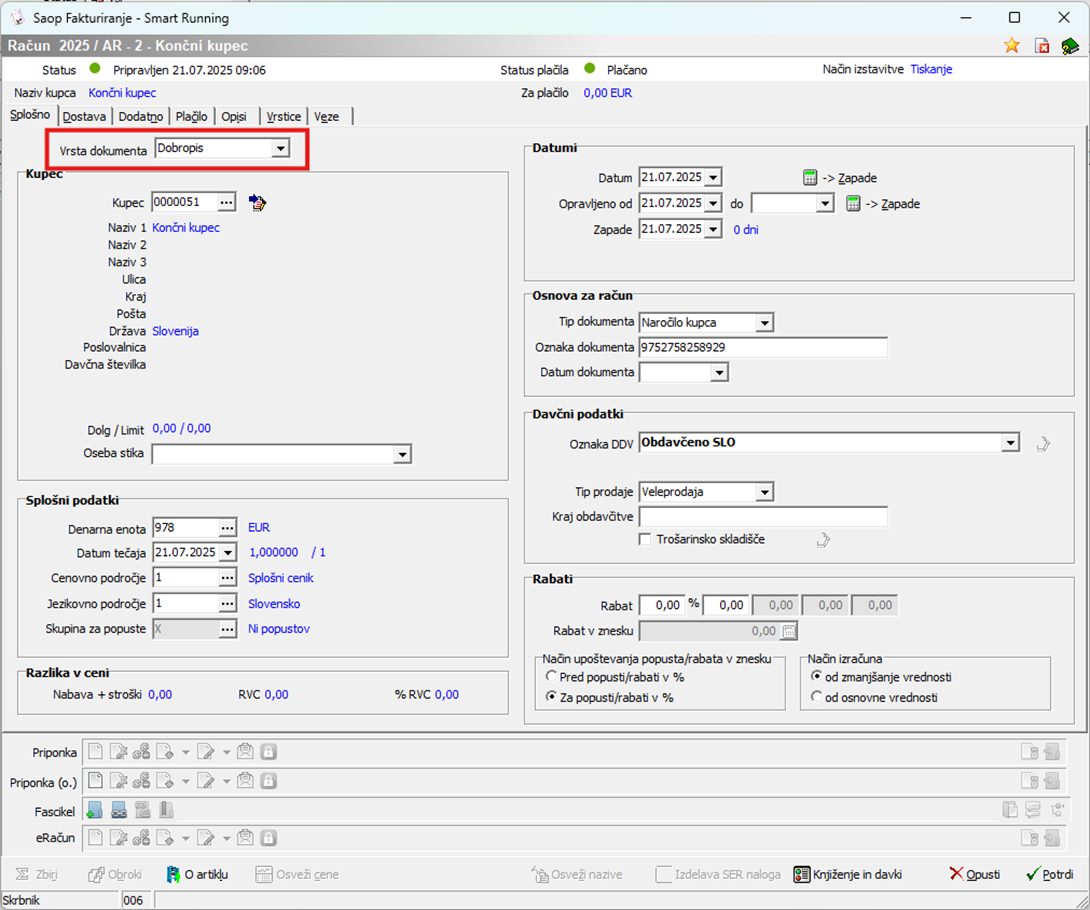The height and width of the screenshot is (910, 1090).
Task: Click lock icon in eRačun row
Action: [x=268, y=838]
